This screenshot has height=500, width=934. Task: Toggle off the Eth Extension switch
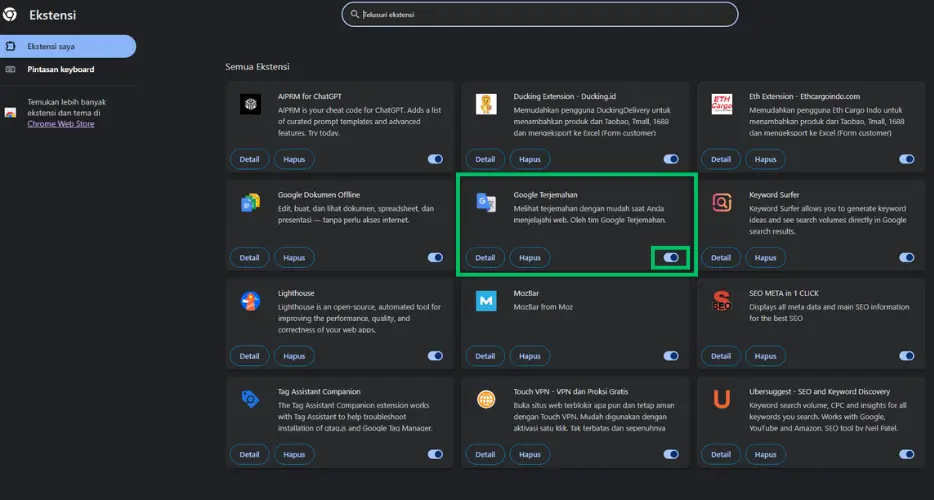907,159
